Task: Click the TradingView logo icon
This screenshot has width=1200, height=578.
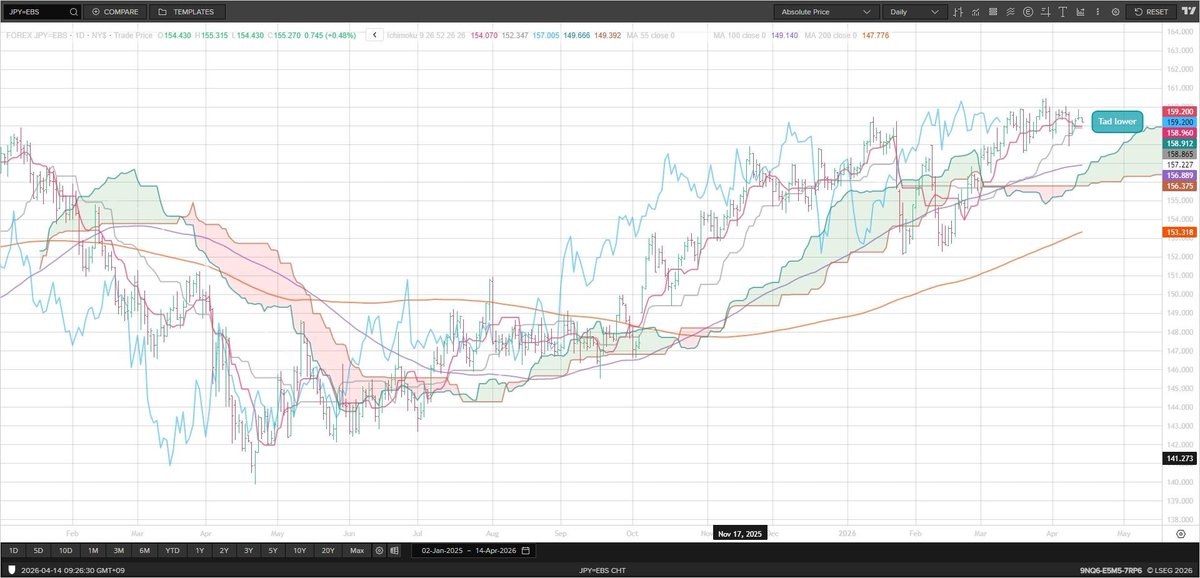Action: click(1187, 12)
